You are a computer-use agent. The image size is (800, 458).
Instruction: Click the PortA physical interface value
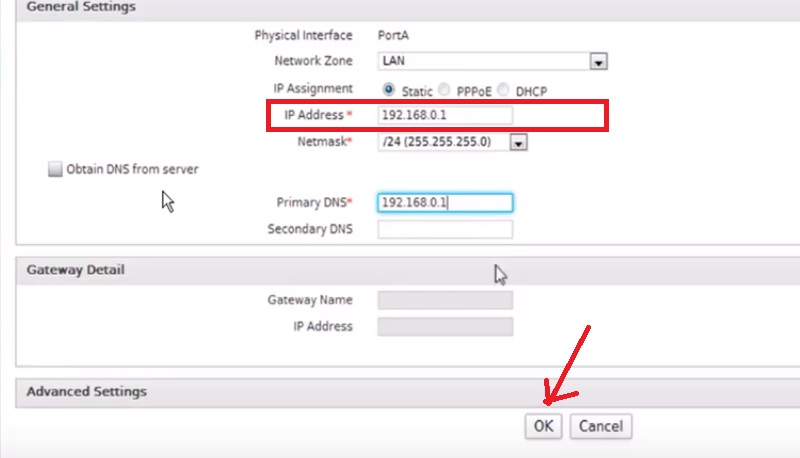pos(393,35)
